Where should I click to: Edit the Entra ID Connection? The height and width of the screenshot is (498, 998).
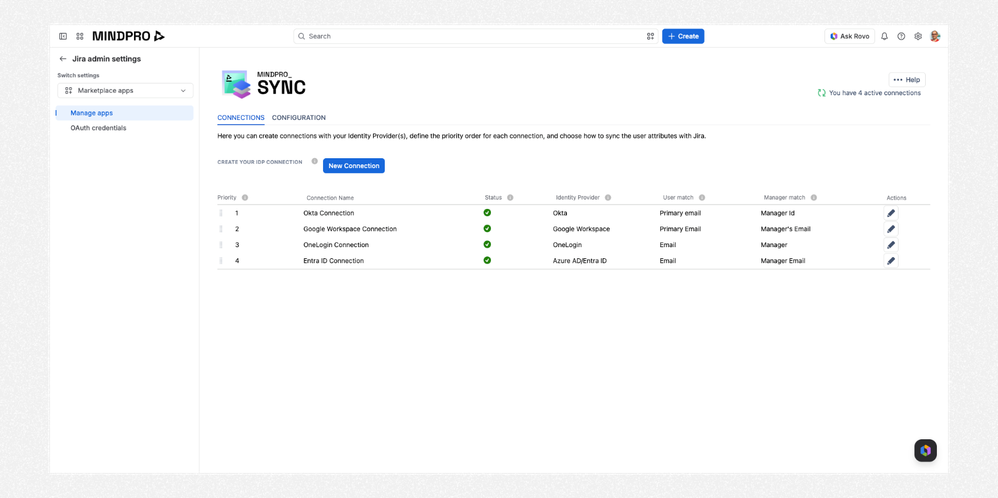(891, 261)
